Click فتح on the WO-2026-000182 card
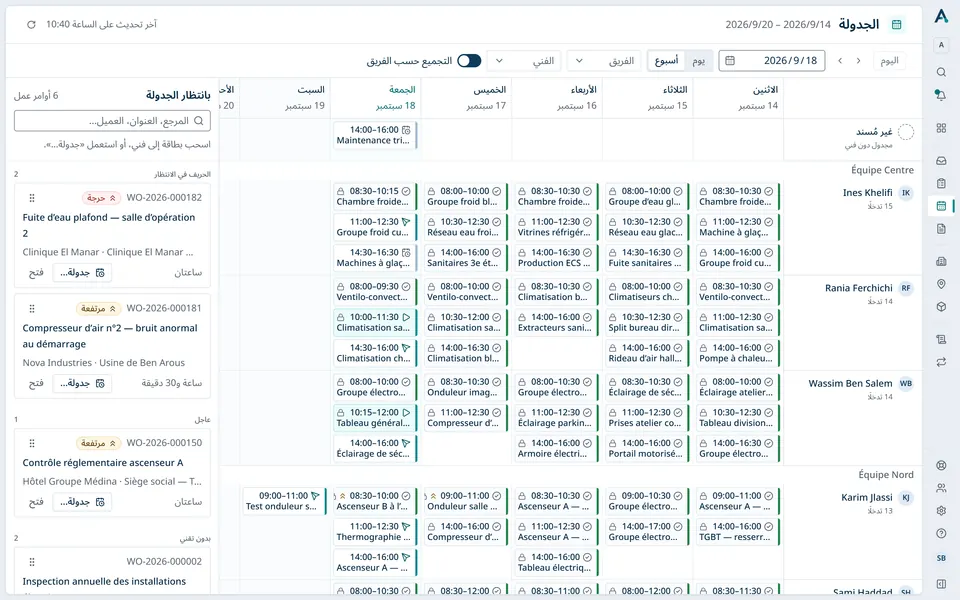Image resolution: width=960 pixels, height=600 pixels. pyautogui.click(x=36, y=272)
